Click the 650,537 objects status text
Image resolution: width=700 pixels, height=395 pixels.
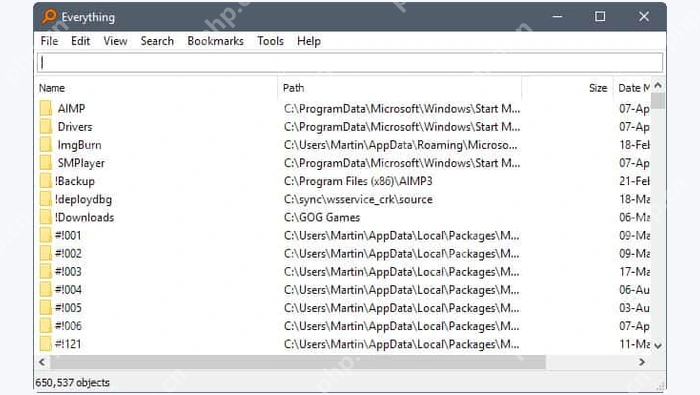coord(72,383)
